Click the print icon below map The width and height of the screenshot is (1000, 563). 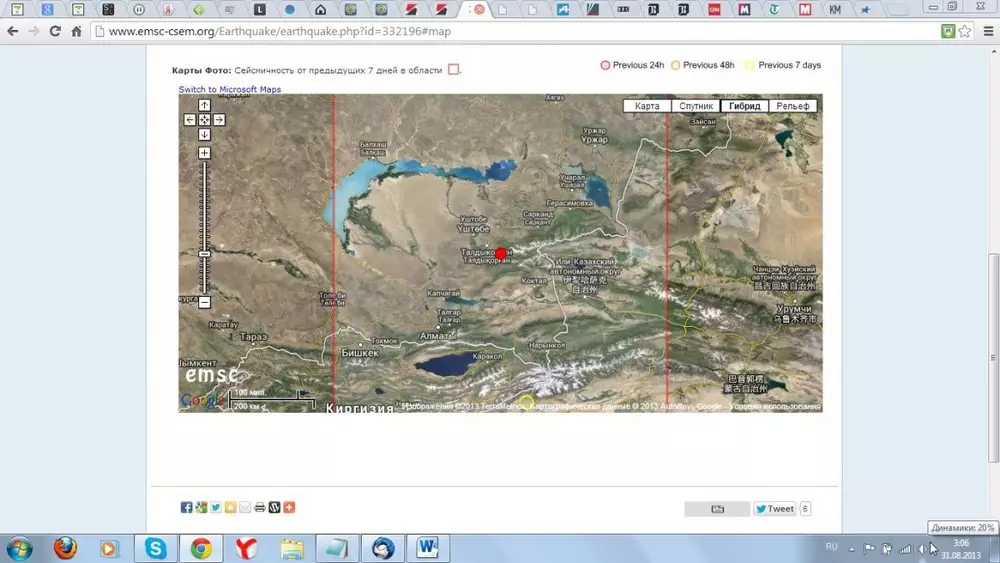point(260,508)
